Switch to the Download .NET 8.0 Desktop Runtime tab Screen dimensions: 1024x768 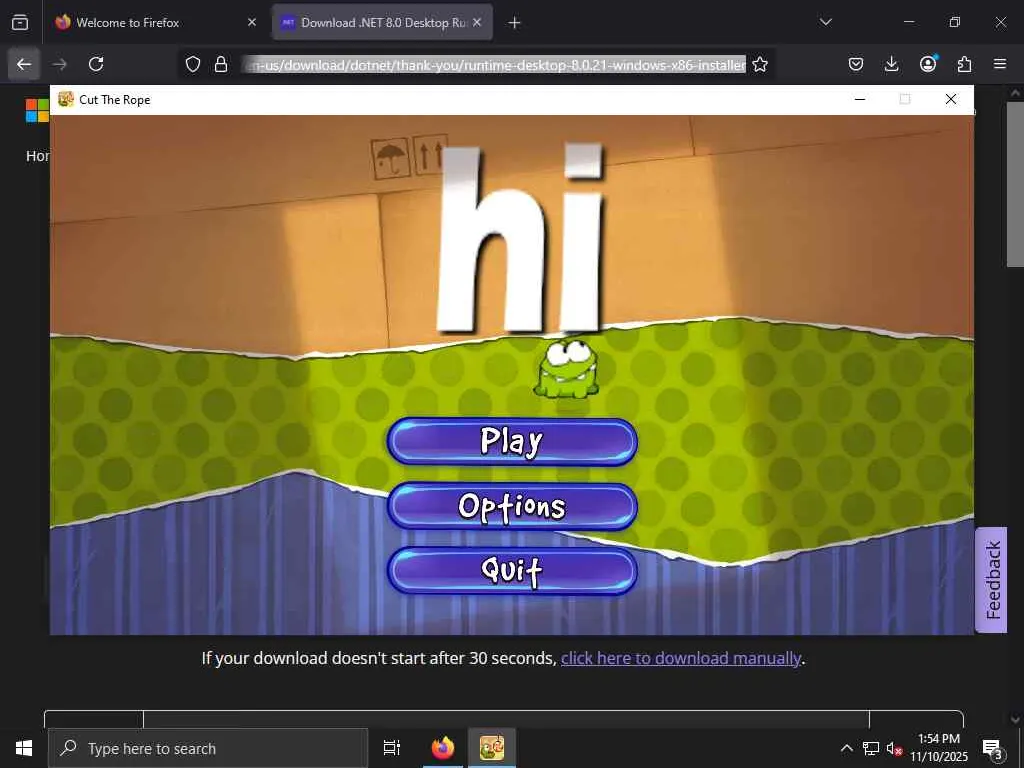pos(382,23)
